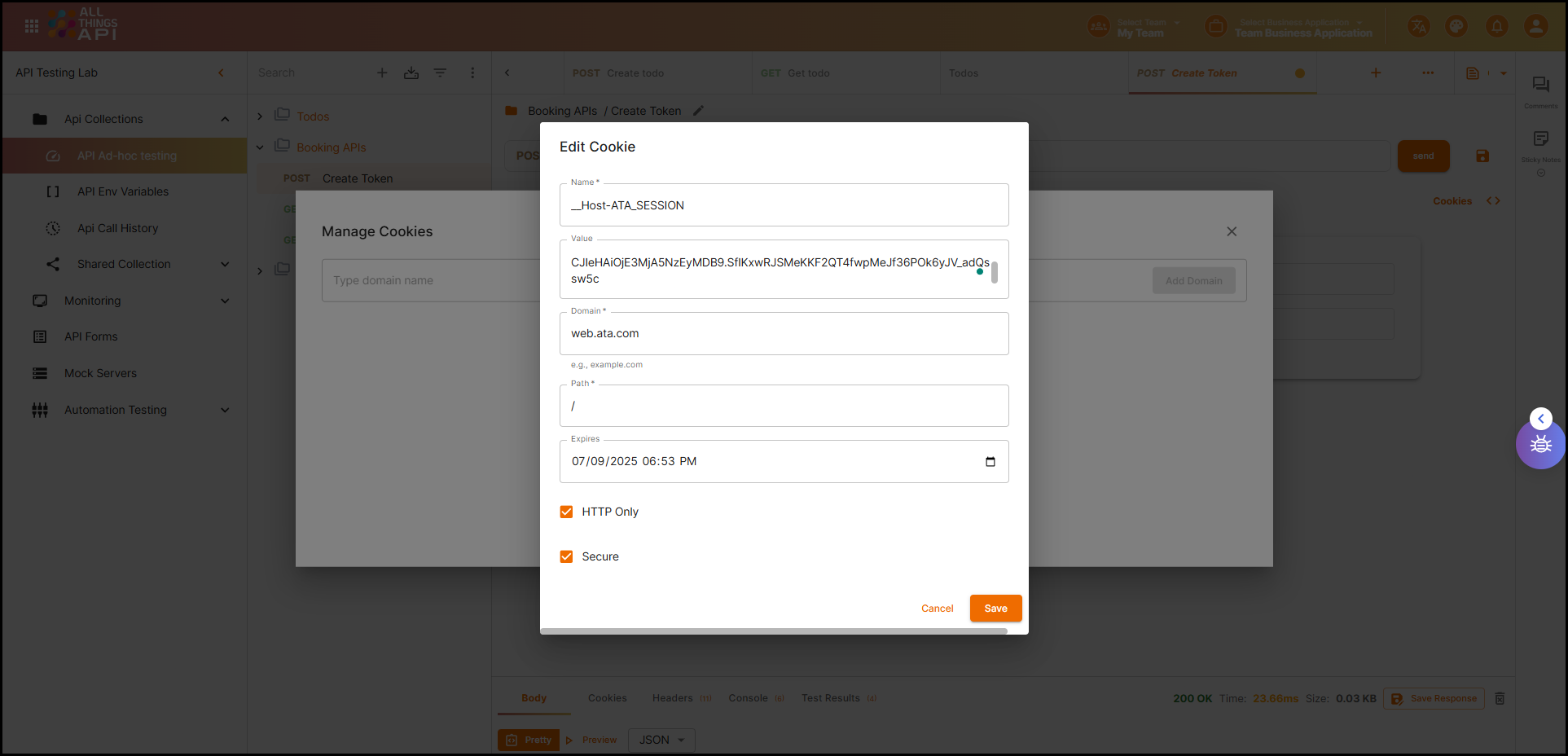Save the edited cookie
The height and width of the screenshot is (756, 1568).
coord(995,608)
